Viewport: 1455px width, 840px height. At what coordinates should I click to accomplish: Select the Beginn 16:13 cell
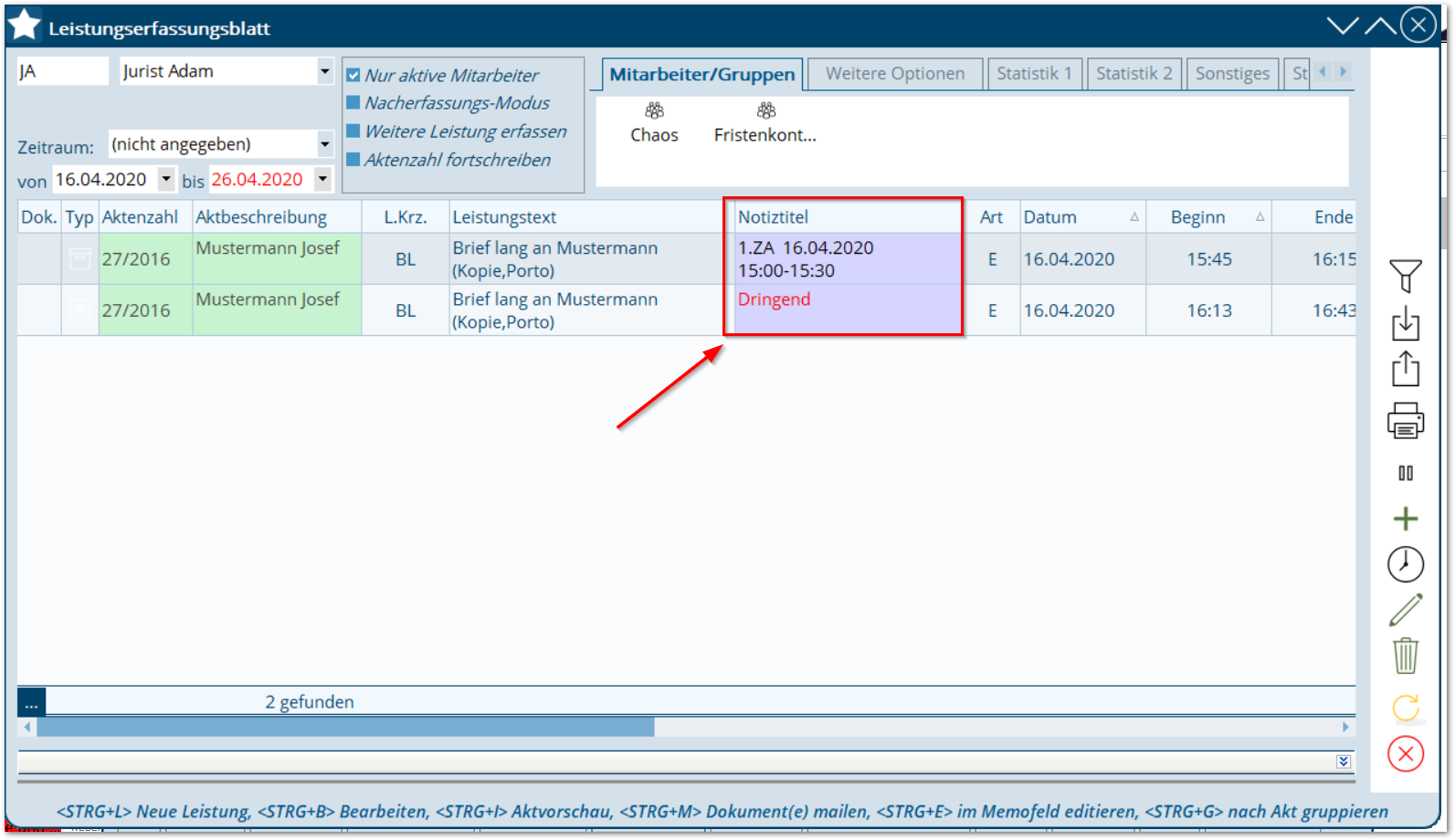tap(1208, 310)
